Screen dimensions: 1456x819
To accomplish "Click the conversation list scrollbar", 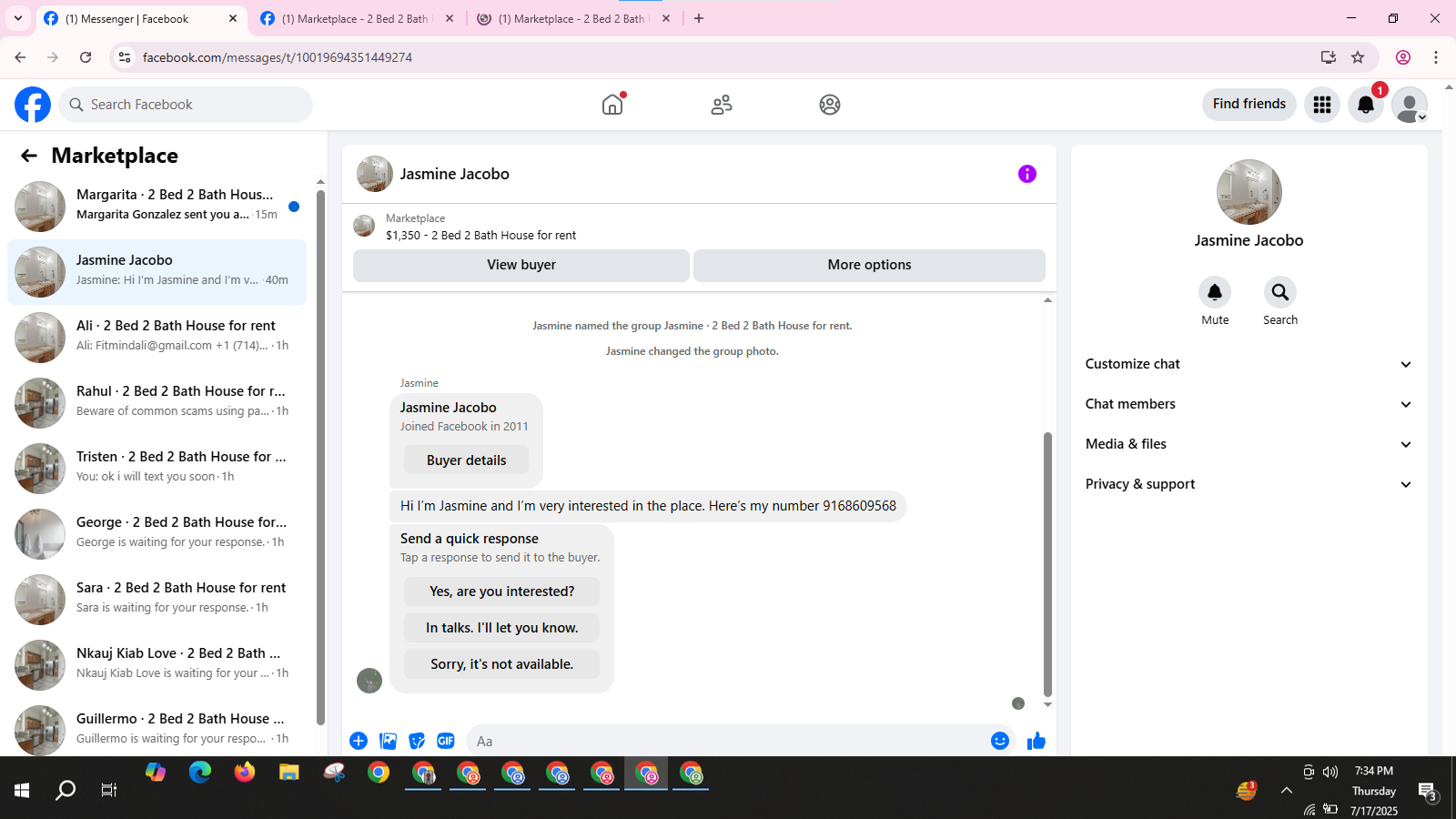I will (x=320, y=458).
